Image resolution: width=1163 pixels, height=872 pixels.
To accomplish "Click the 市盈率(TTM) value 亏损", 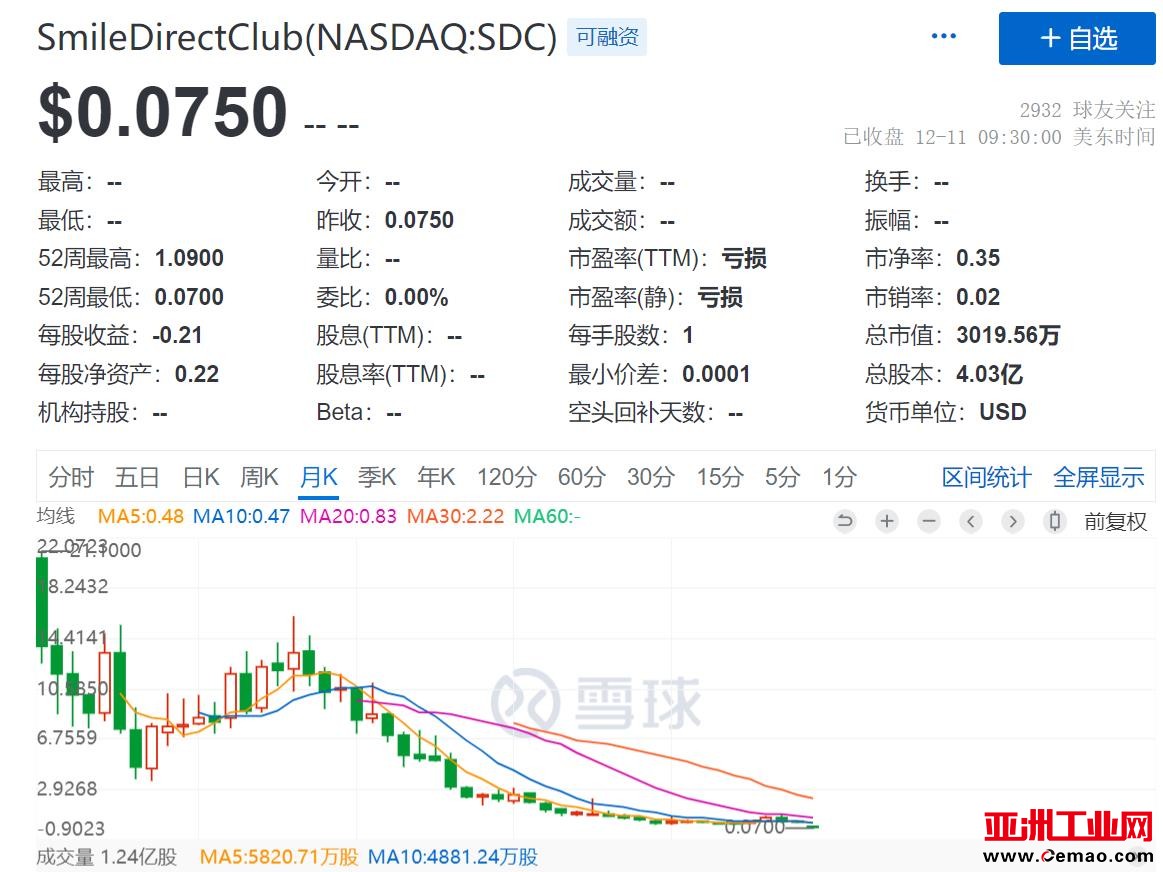I will (x=744, y=258).
